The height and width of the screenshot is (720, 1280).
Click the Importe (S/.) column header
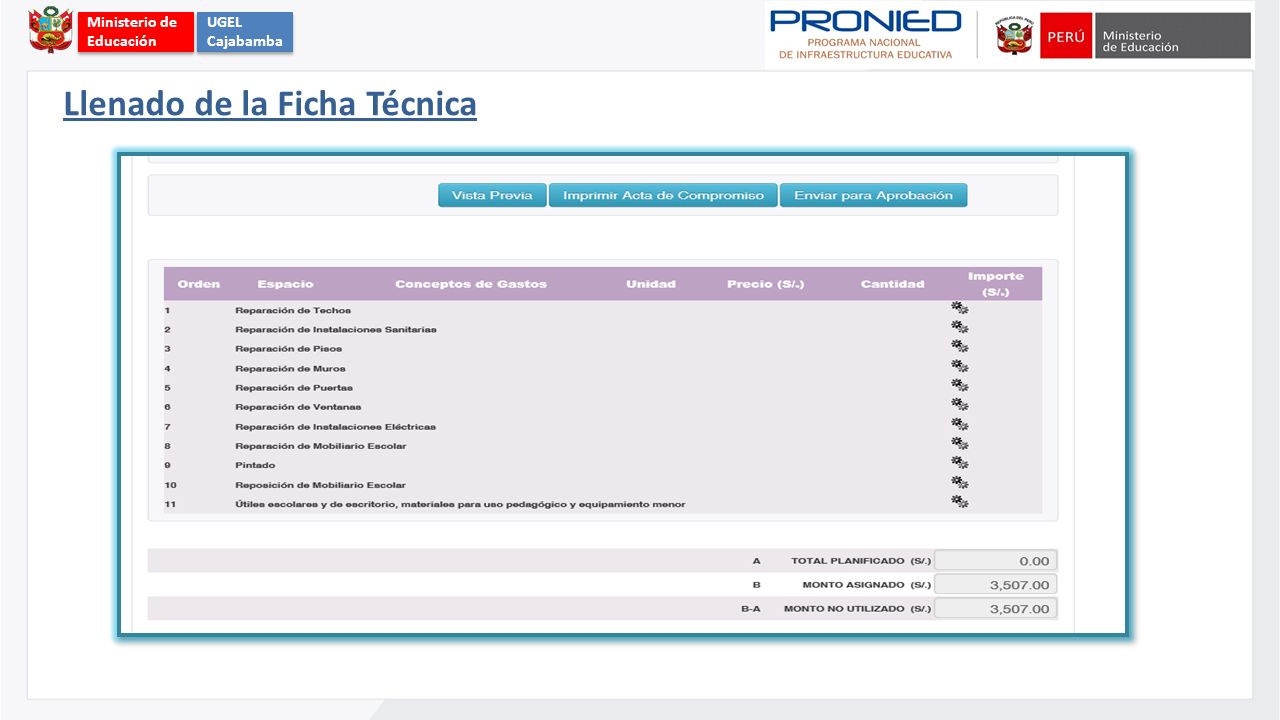pos(996,284)
